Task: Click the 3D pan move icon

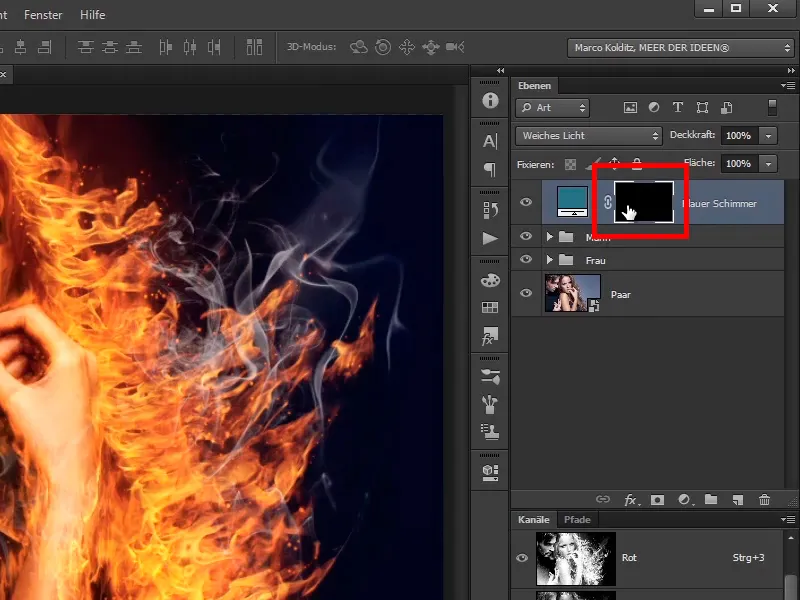Action: click(x=407, y=47)
